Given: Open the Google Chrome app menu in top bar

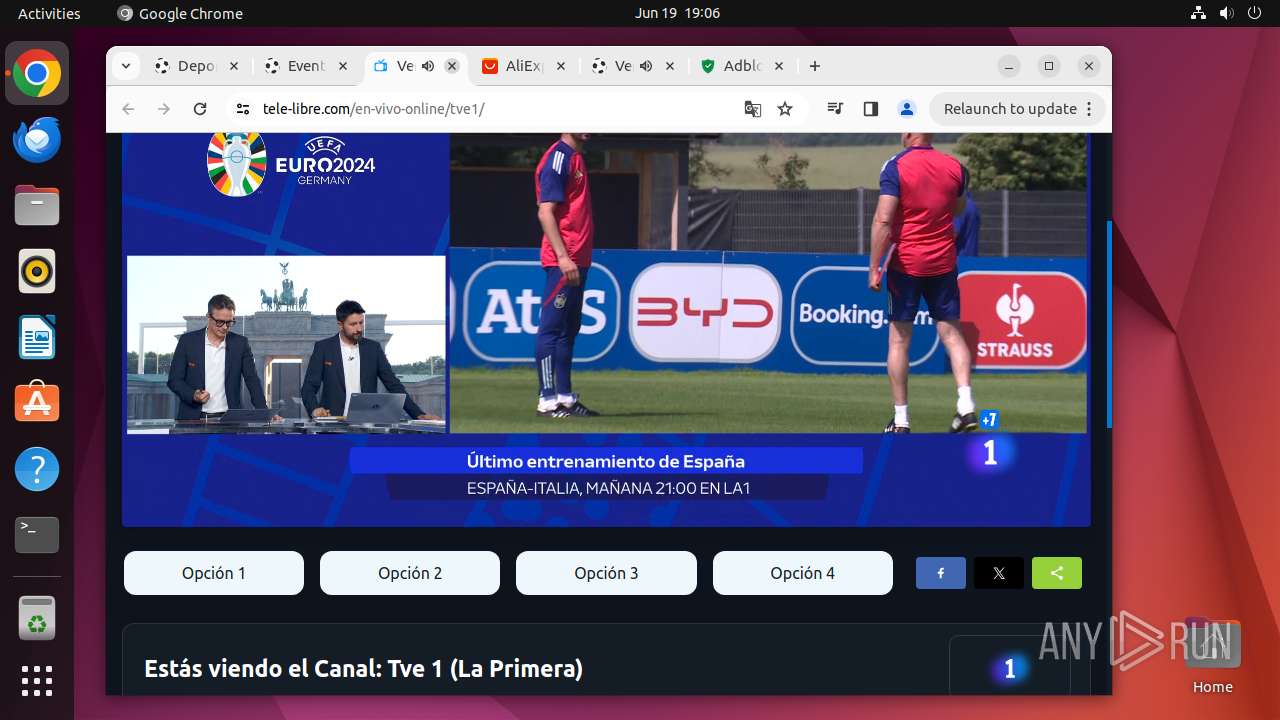Looking at the screenshot, I should [x=180, y=13].
